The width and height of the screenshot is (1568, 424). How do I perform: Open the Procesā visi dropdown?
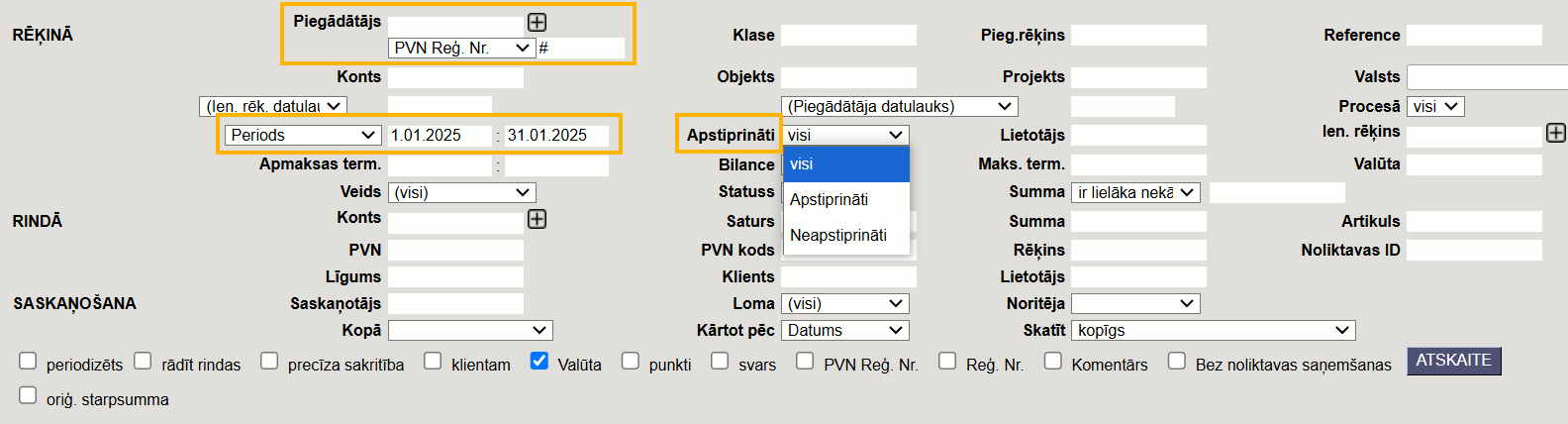(1435, 106)
